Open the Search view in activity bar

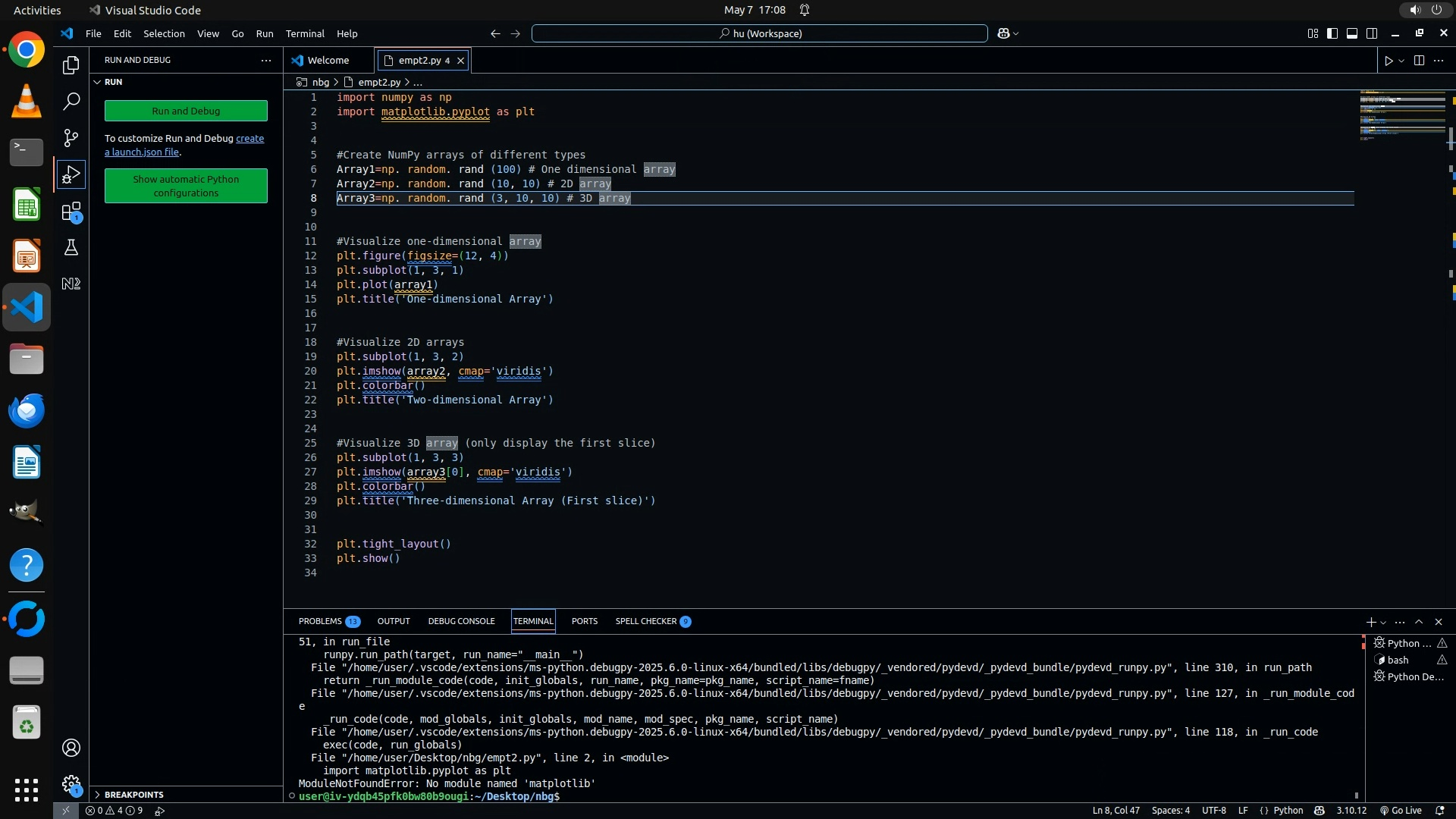tap(71, 101)
